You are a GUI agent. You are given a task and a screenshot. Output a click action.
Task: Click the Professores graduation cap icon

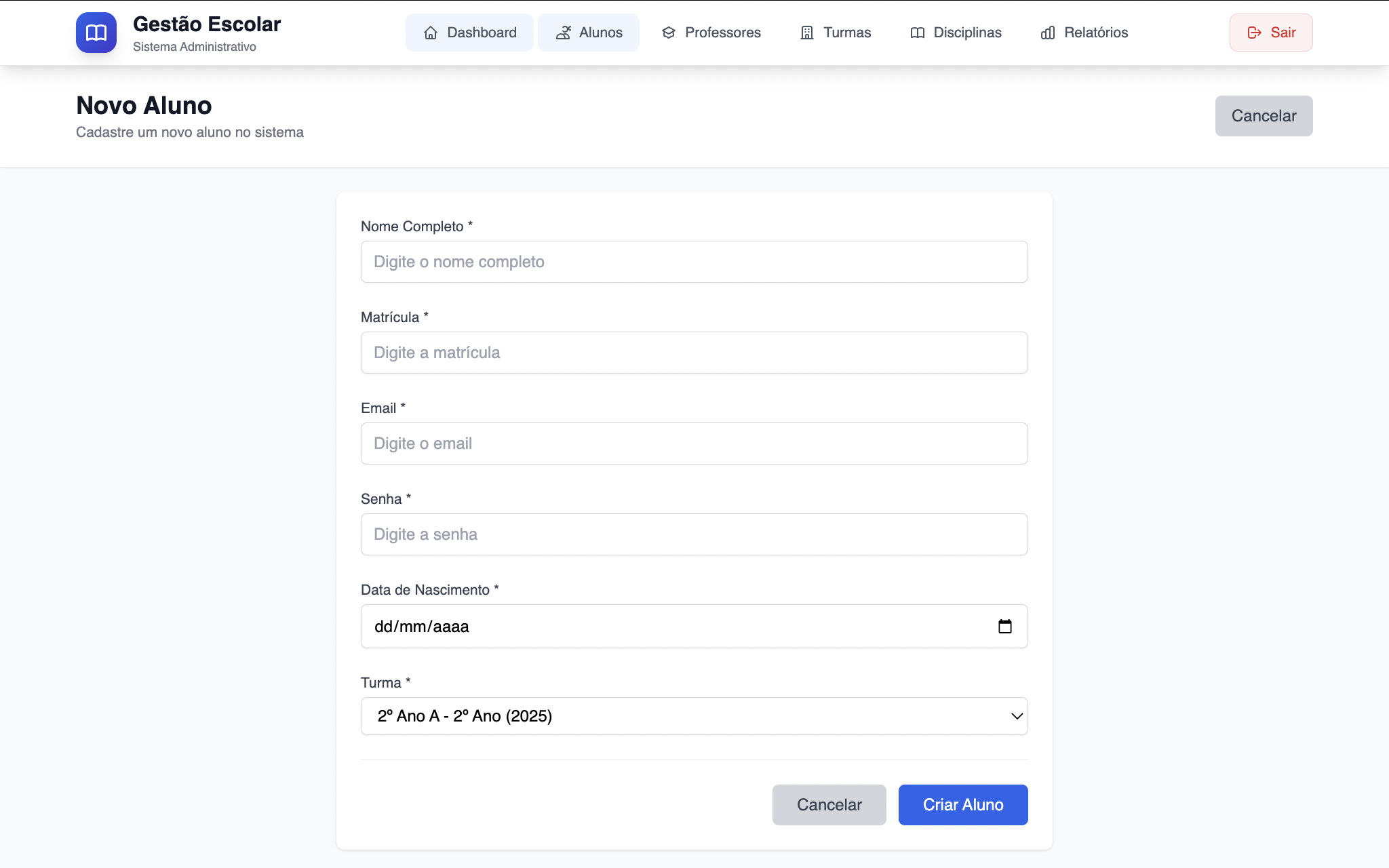669,33
